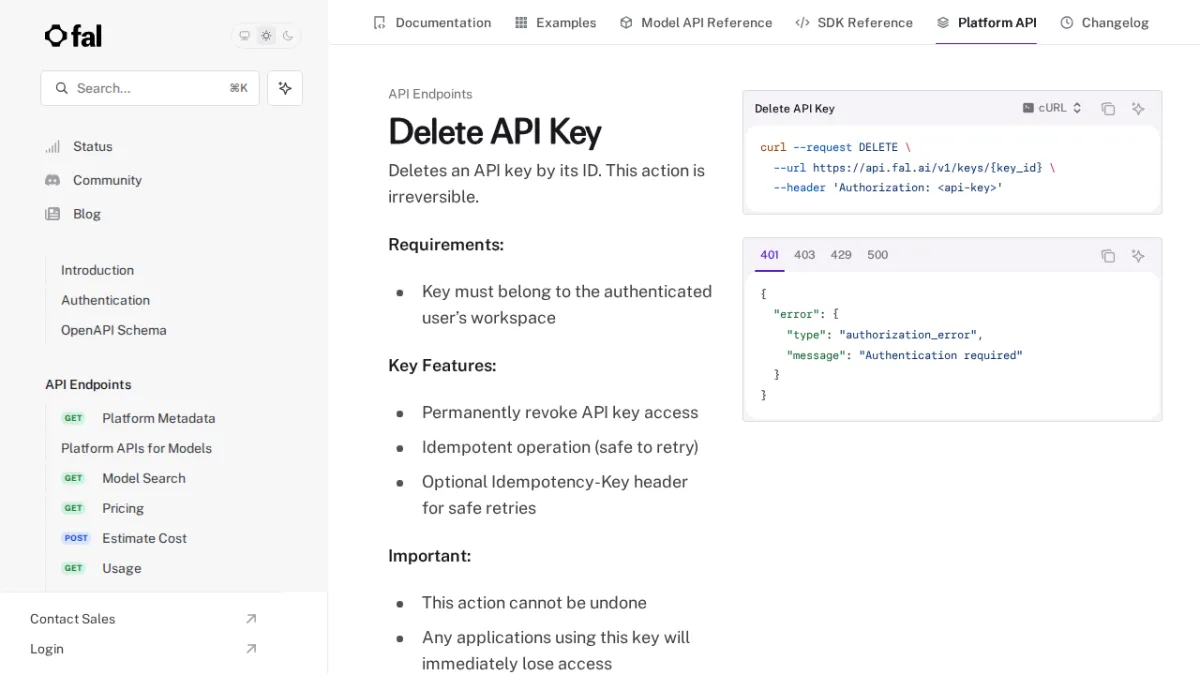Click the "Important:" subheading
The height and width of the screenshot is (675, 1200).
pos(429,555)
